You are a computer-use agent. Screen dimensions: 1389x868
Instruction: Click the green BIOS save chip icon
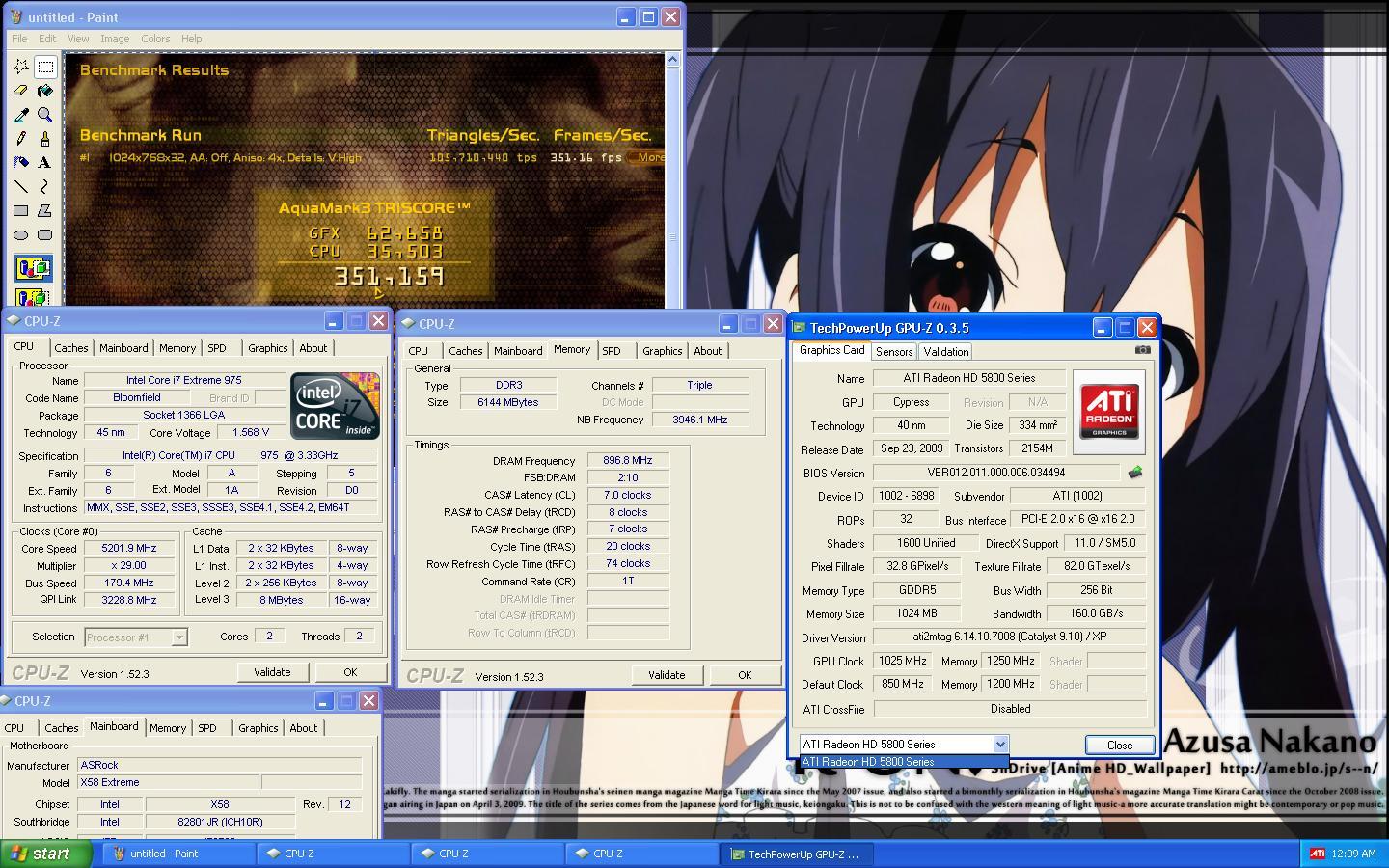(1135, 473)
